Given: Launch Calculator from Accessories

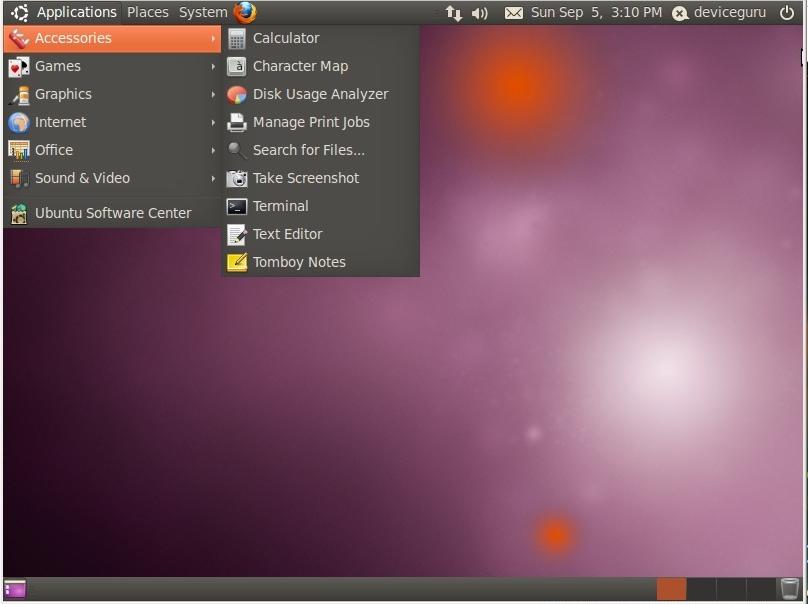Looking at the screenshot, I should tap(321, 38).
